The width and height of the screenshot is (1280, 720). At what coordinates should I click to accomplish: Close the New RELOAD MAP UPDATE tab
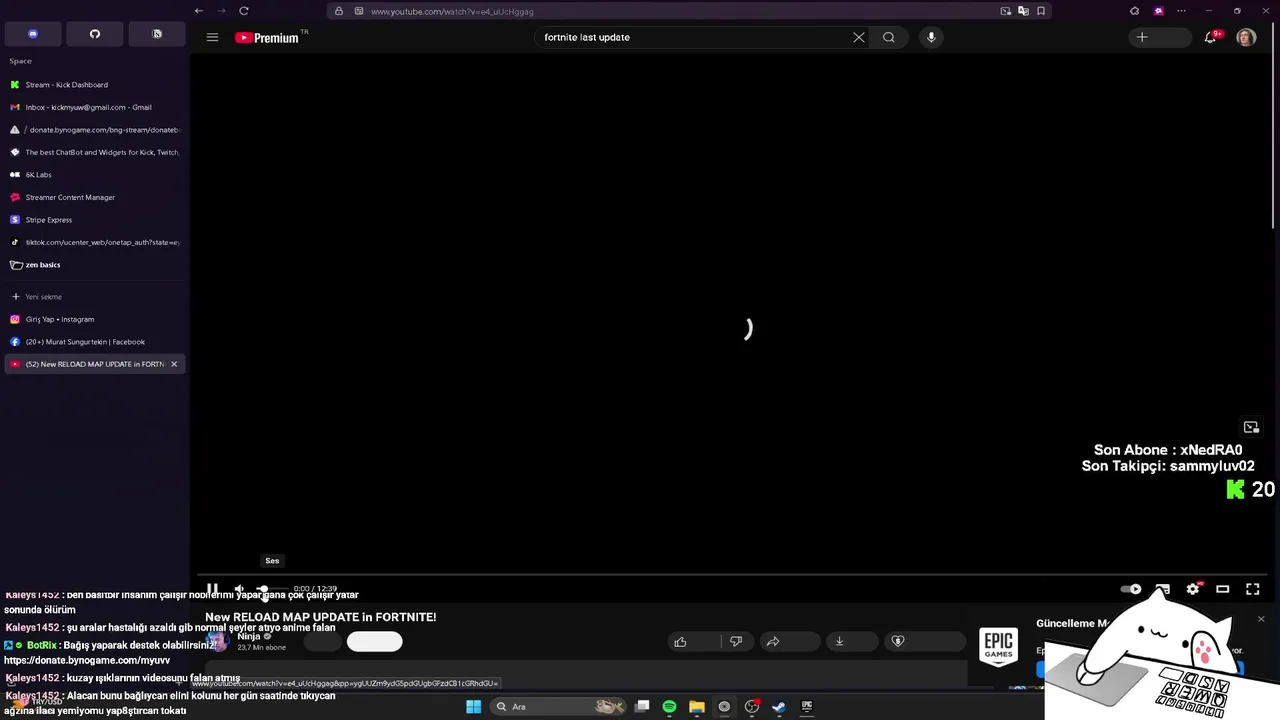click(174, 364)
